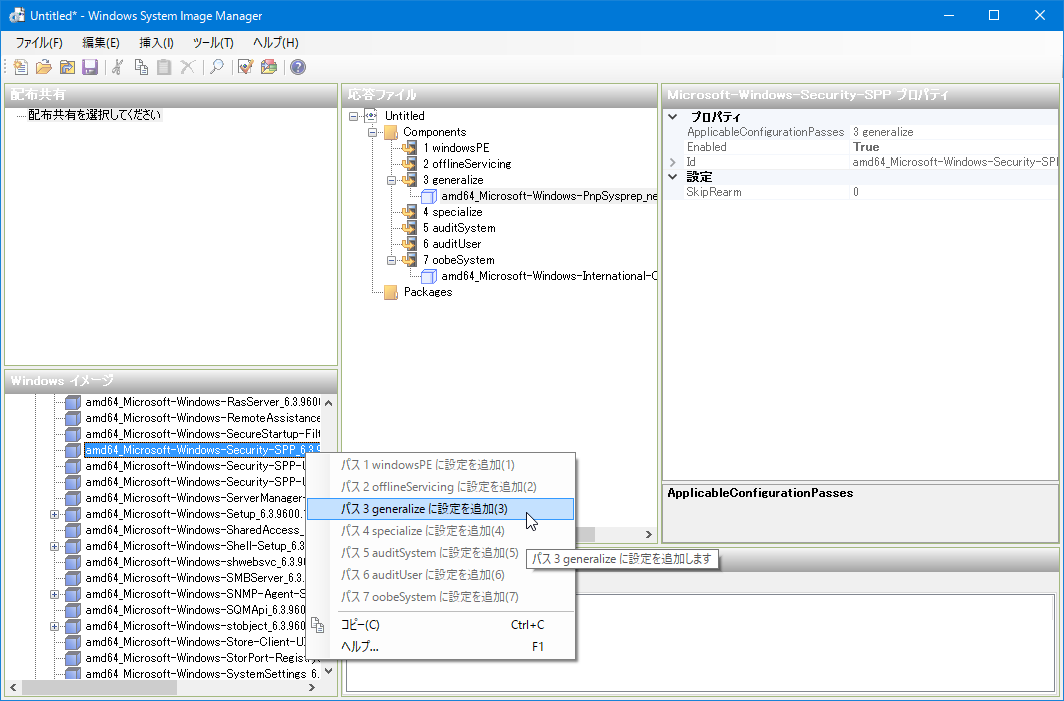Select amd64_Microsoft-Windows-PnpSysprep component in answer file
The height and width of the screenshot is (701, 1064).
click(x=548, y=196)
